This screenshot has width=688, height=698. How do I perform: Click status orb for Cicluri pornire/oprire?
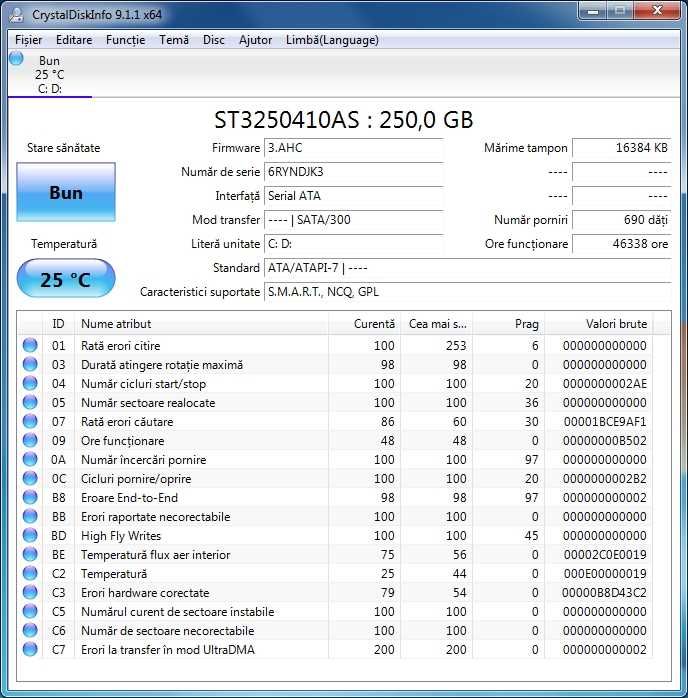[x=30, y=478]
